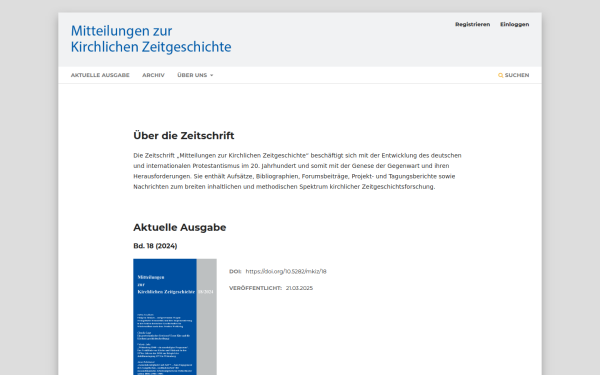
Task: Click the Suchen magnifier icon
Action: 501,75
